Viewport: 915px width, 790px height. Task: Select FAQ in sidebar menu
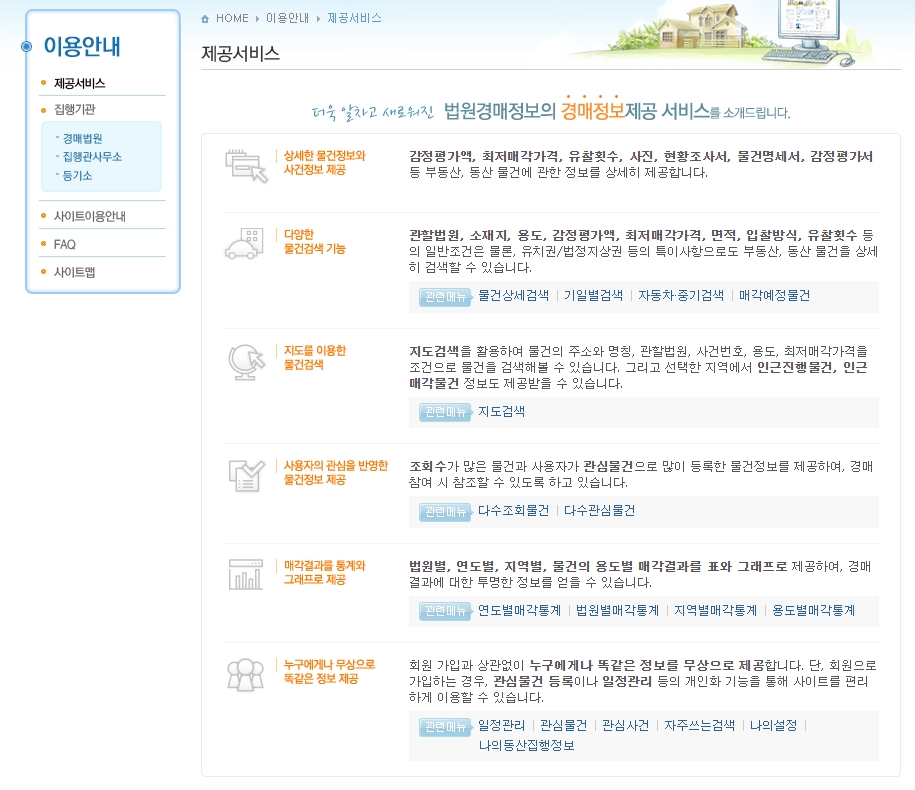click(x=65, y=244)
